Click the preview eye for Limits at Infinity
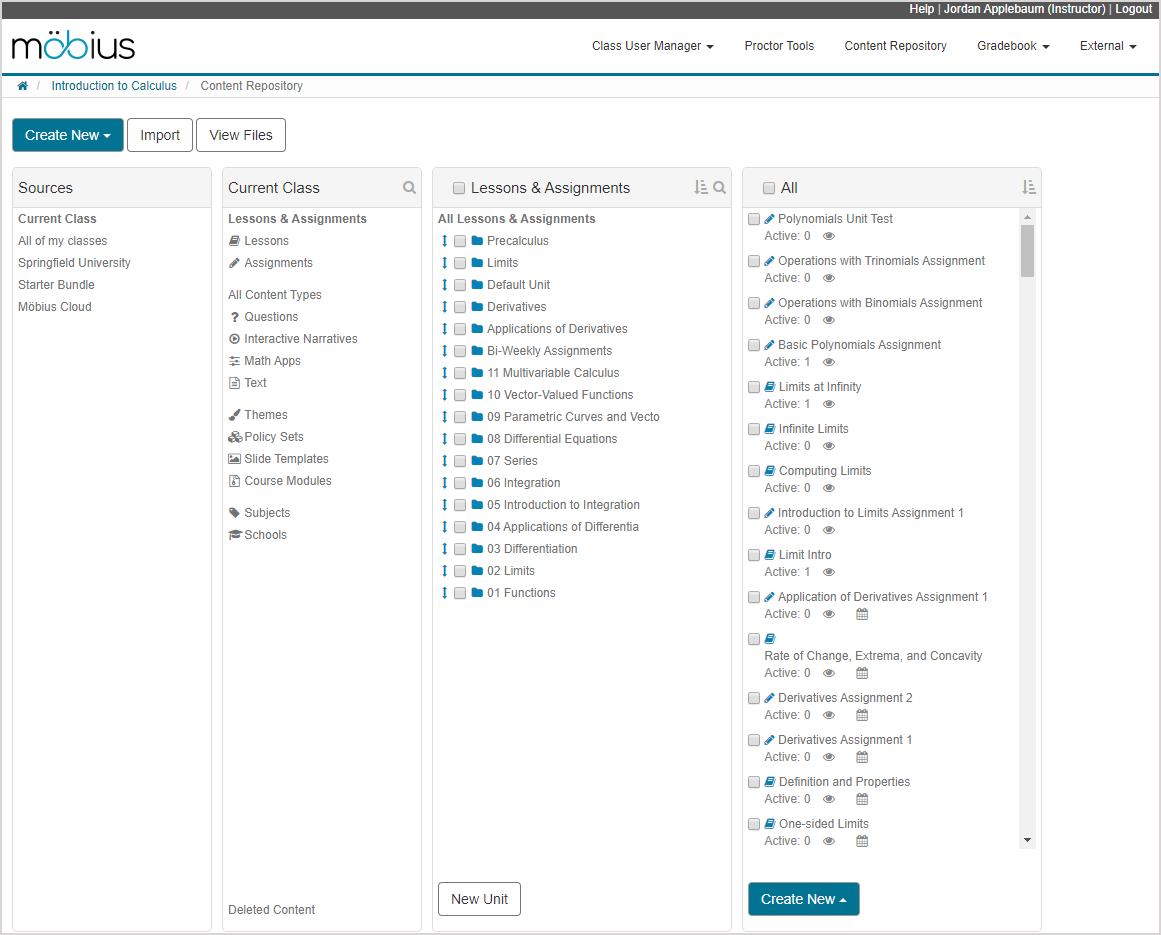The height and width of the screenshot is (935, 1161). coord(828,403)
